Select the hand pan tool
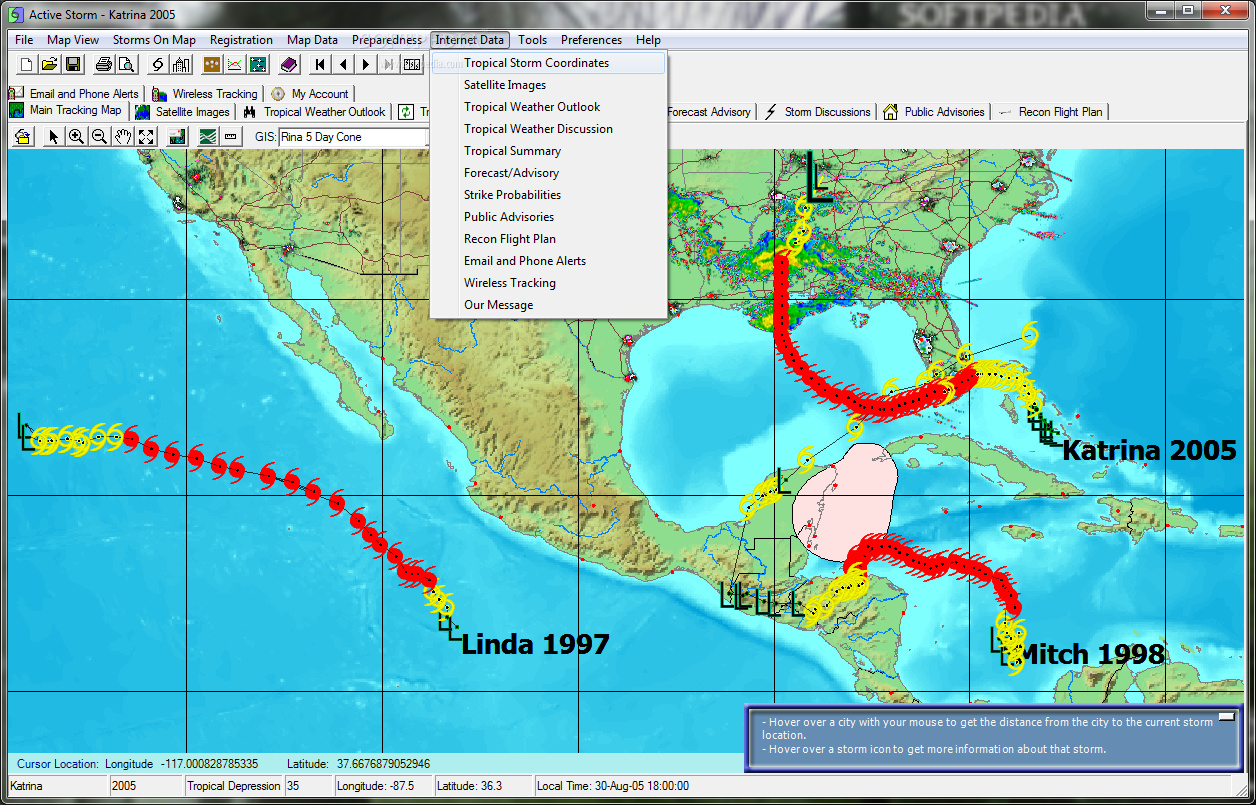Image resolution: width=1256 pixels, height=805 pixels. [x=123, y=137]
